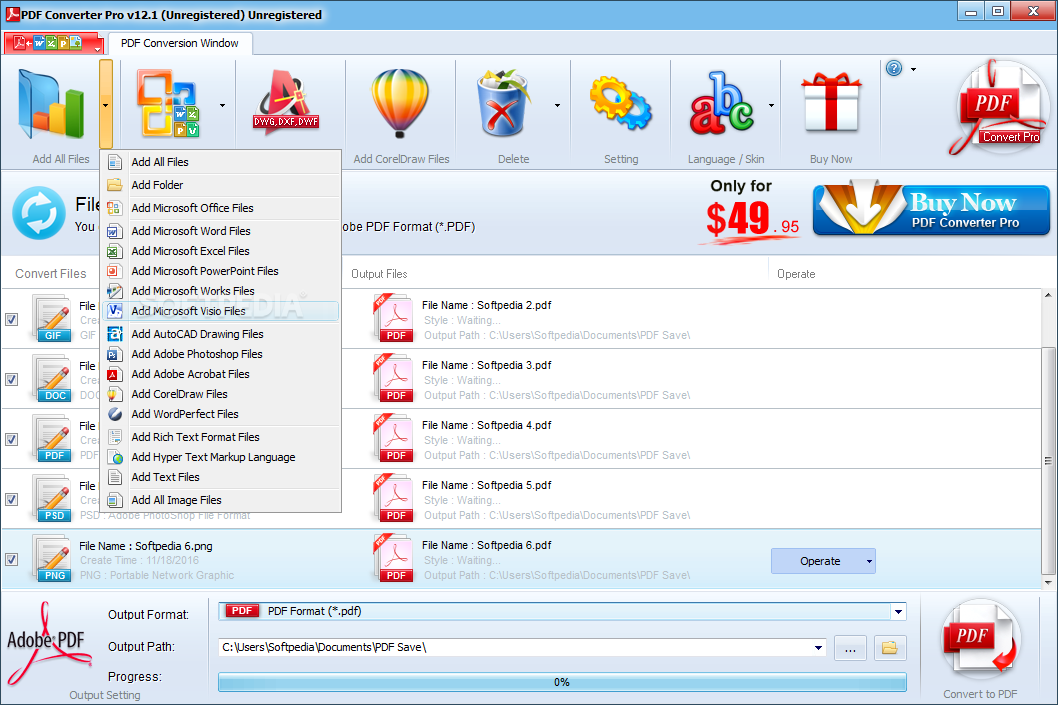Click the file list scrollbar up arrow
This screenshot has width=1058, height=705.
tap(1048, 295)
